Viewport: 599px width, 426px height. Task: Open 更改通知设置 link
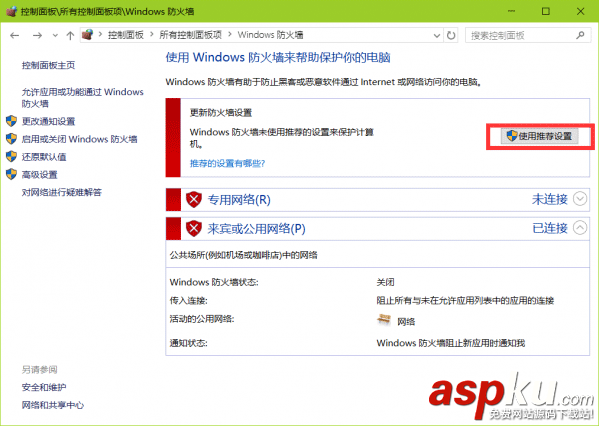pos(49,121)
